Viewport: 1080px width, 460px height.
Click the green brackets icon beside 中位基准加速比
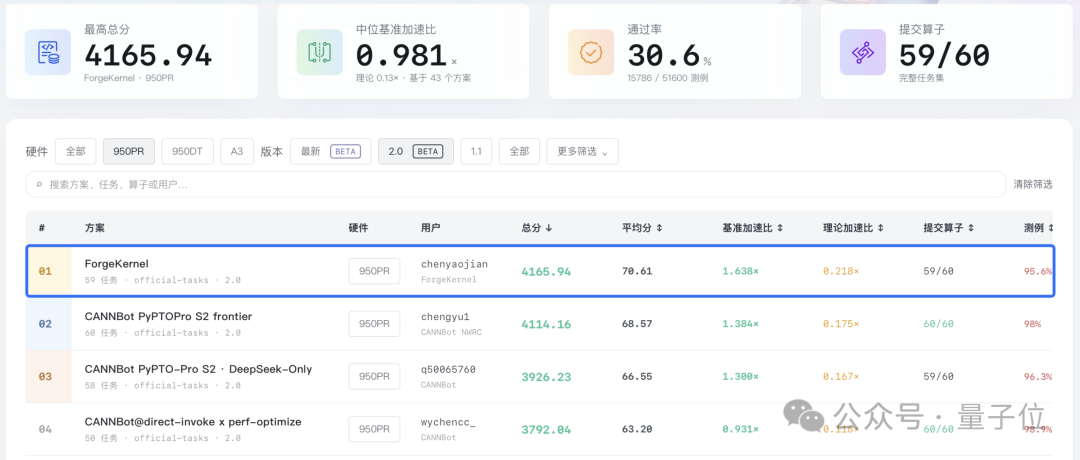320,52
